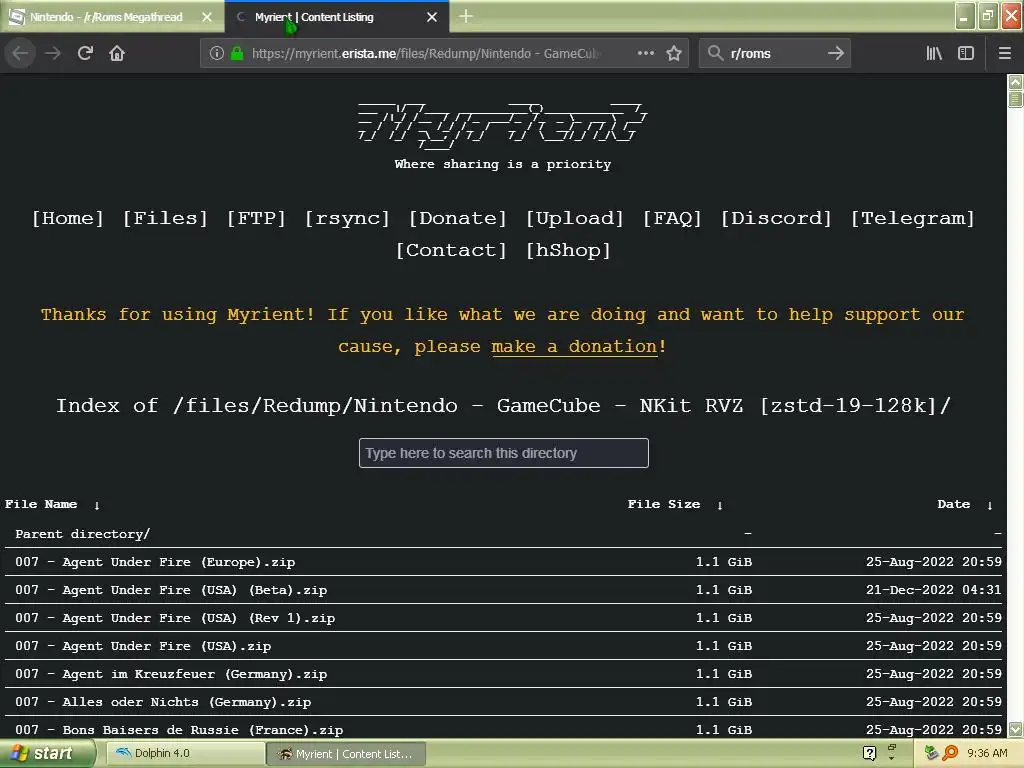Sort by File Name arrow
This screenshot has width=1024, height=768.
pos(97,505)
